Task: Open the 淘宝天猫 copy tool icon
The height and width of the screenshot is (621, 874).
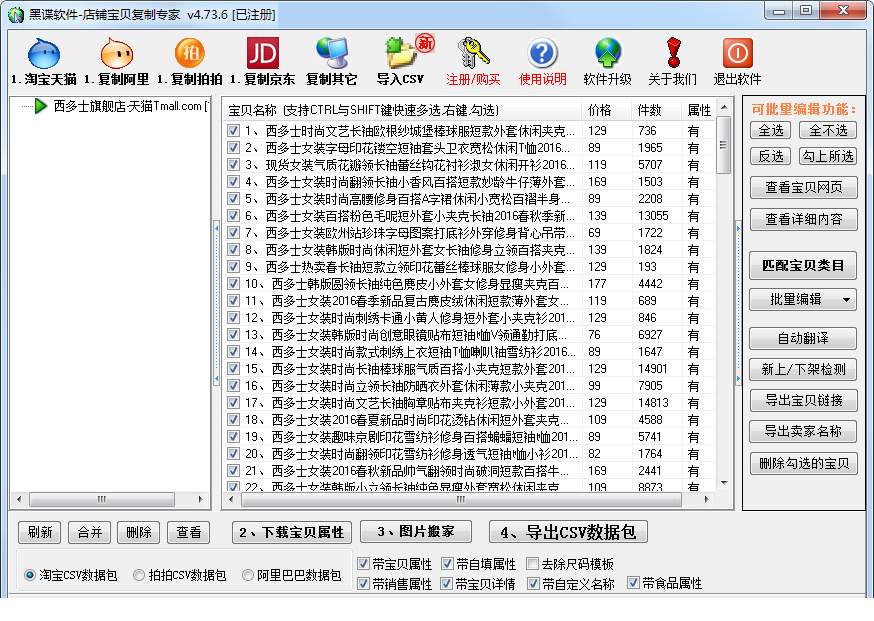Action: pos(44,54)
